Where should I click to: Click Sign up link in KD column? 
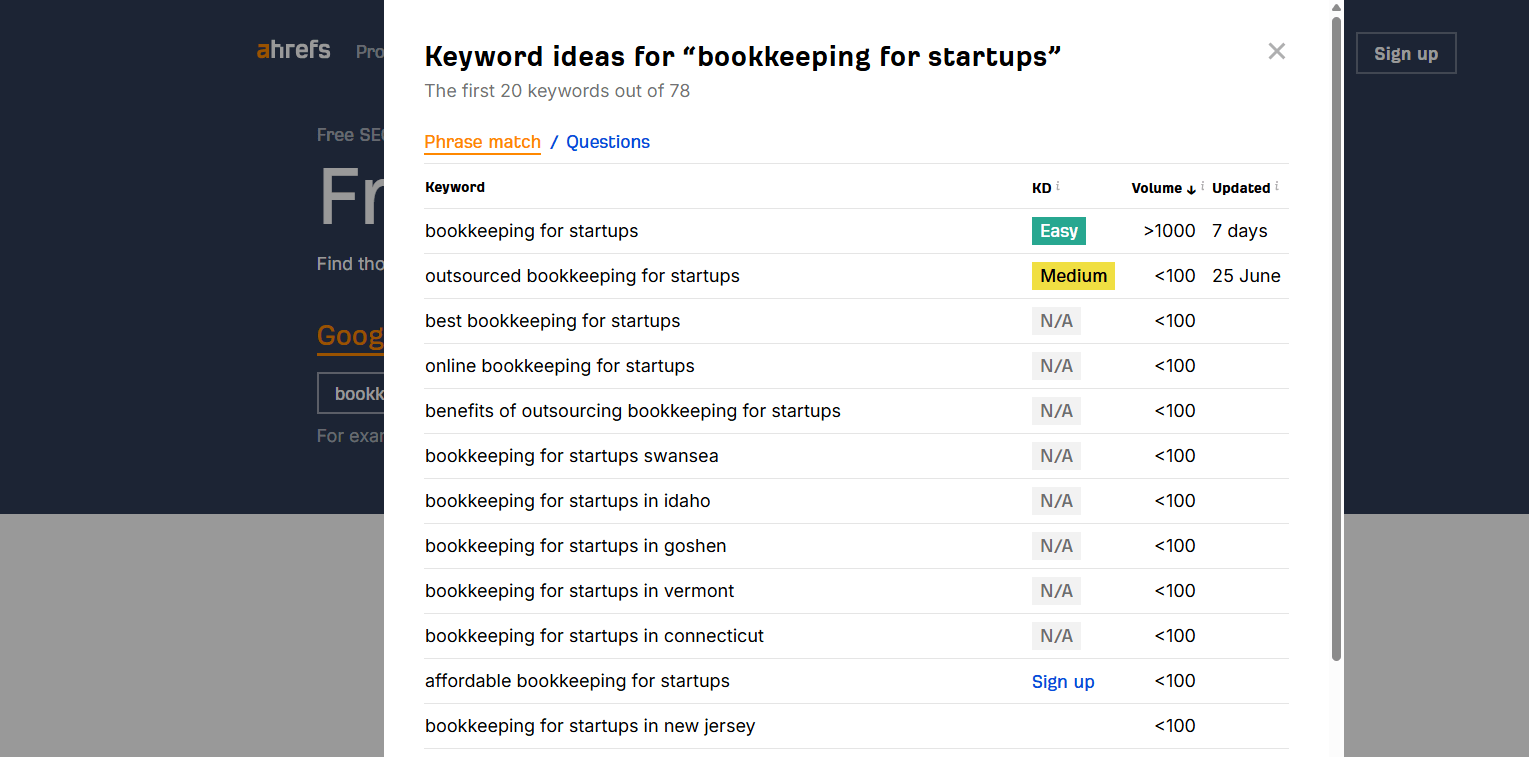point(1063,682)
